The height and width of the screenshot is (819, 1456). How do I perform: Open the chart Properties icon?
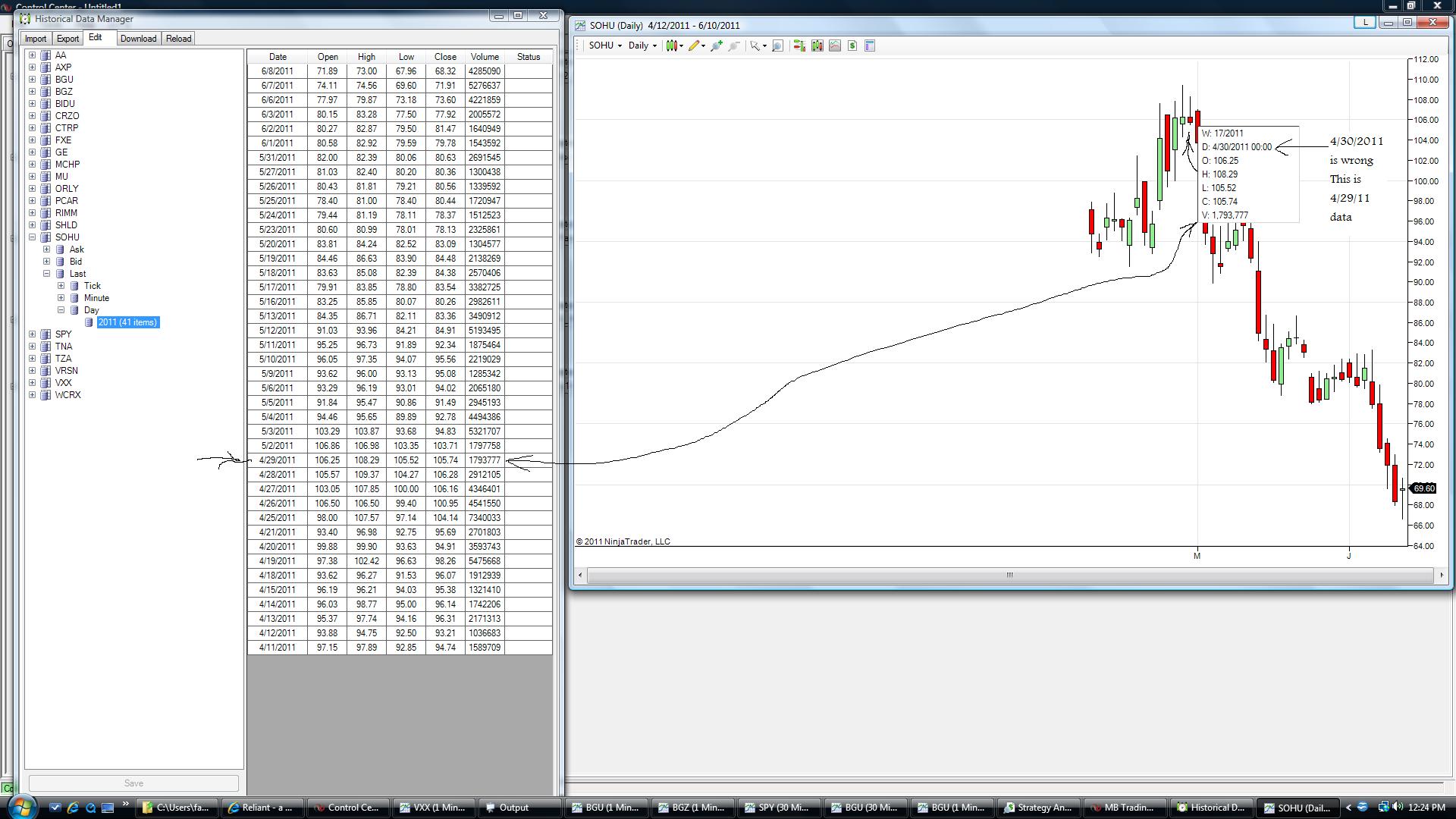(x=870, y=45)
